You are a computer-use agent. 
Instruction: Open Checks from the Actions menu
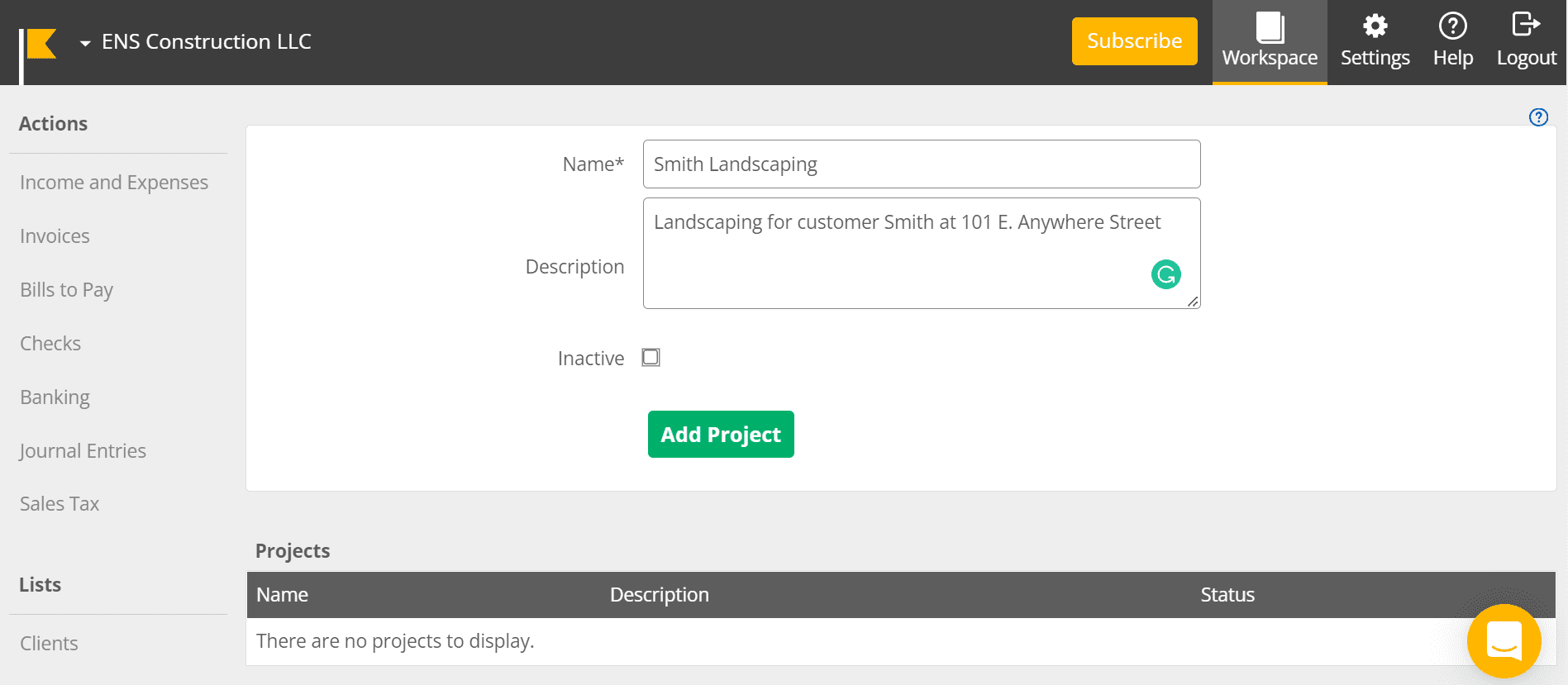(50, 344)
